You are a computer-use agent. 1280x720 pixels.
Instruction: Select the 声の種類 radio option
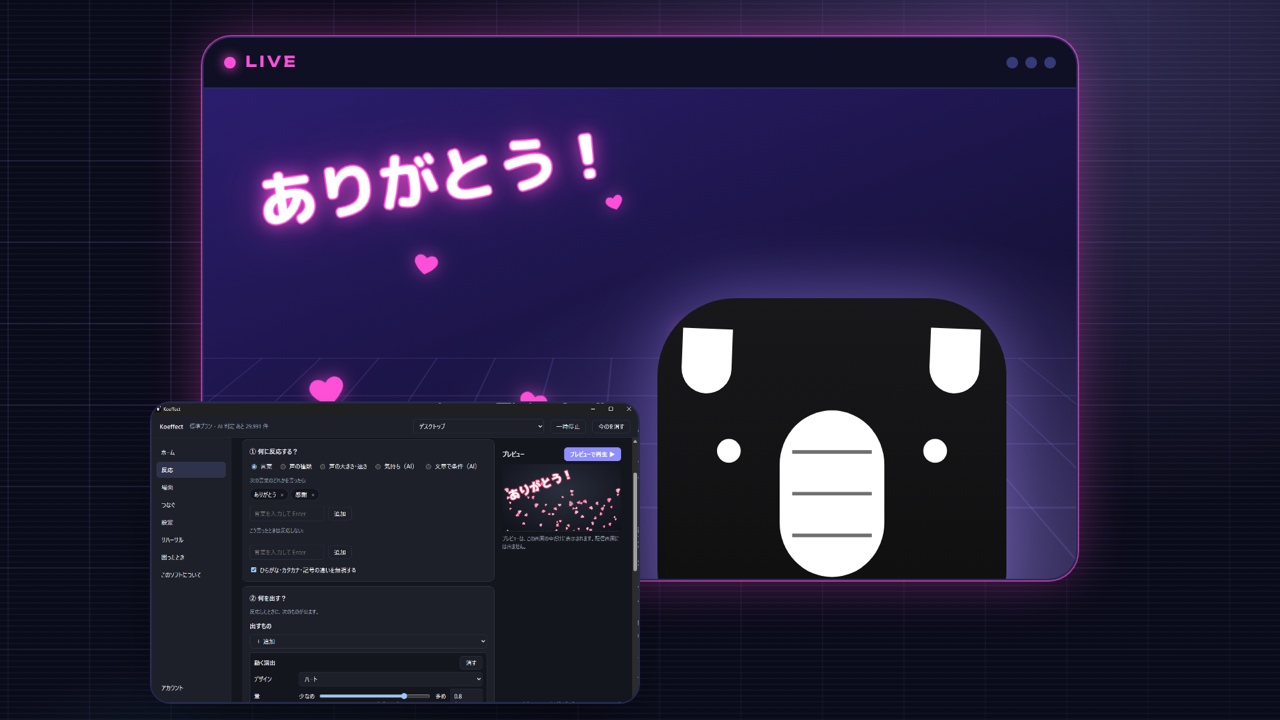[283, 466]
